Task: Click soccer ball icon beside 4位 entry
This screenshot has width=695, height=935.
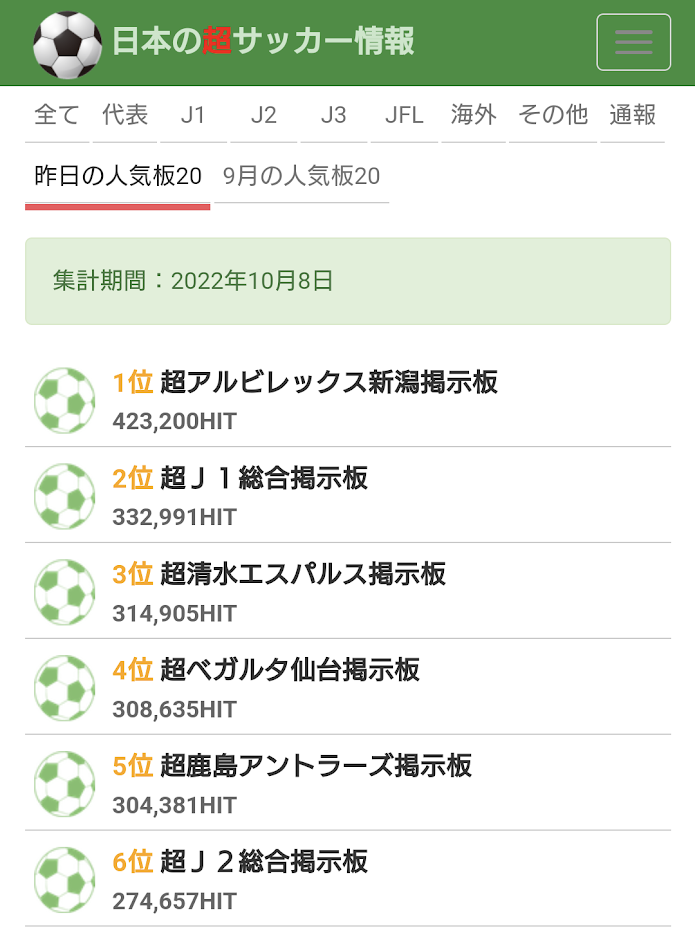Action: (65, 688)
